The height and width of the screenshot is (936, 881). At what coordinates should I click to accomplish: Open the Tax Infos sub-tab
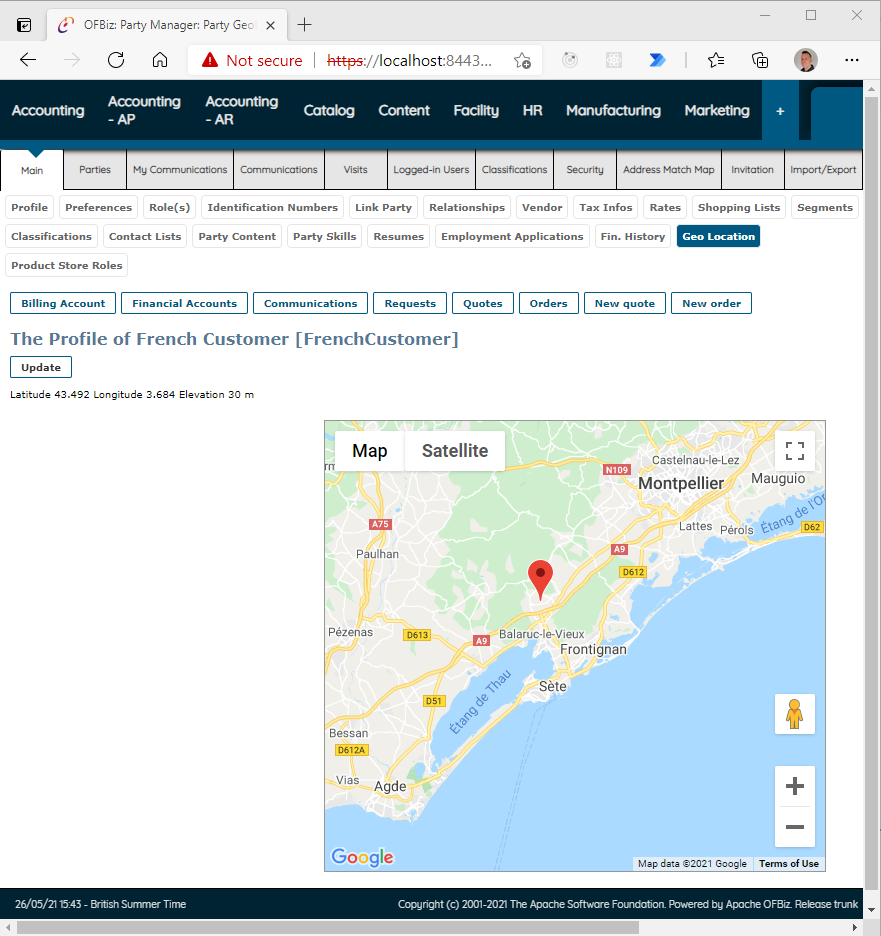point(605,207)
